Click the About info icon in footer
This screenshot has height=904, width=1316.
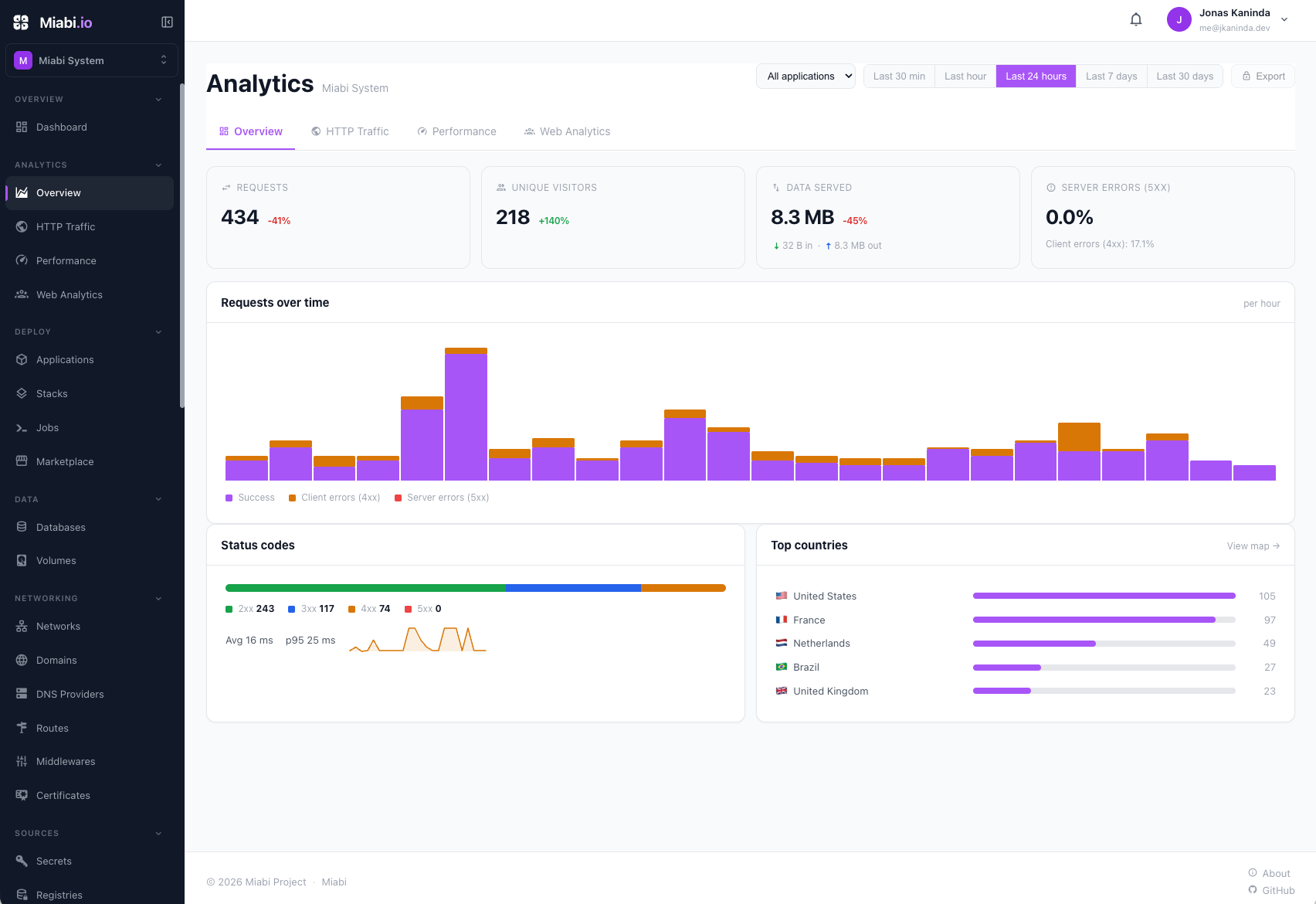click(1253, 873)
